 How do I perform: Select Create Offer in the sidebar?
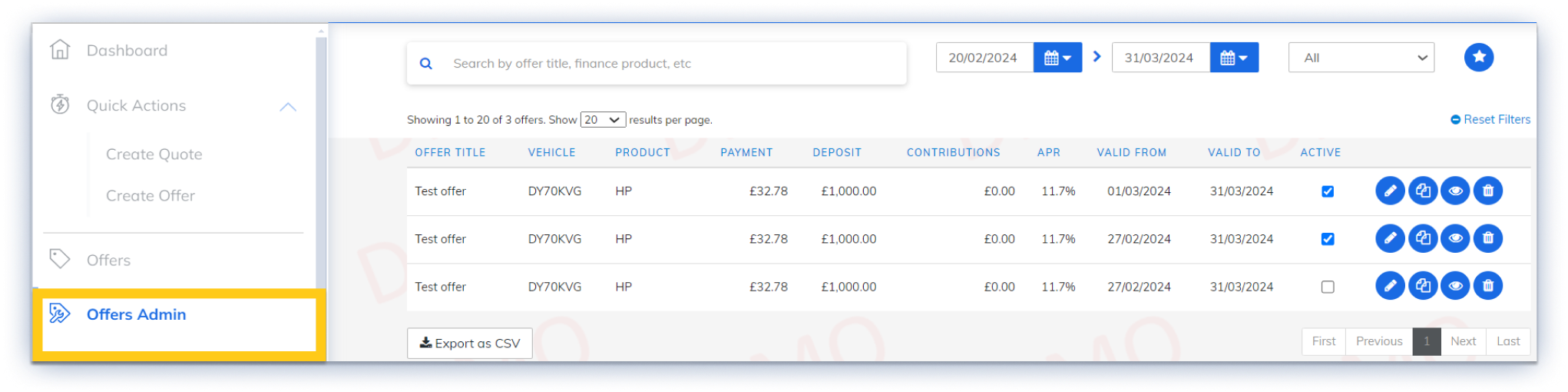[x=151, y=196]
